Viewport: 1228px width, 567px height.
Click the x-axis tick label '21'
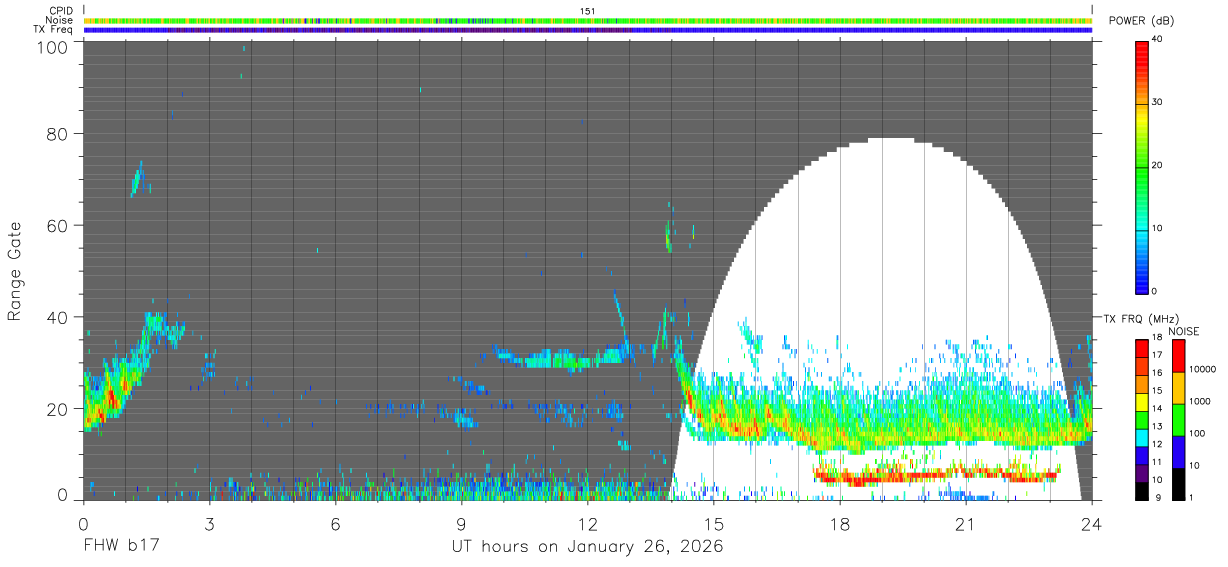[x=966, y=523]
